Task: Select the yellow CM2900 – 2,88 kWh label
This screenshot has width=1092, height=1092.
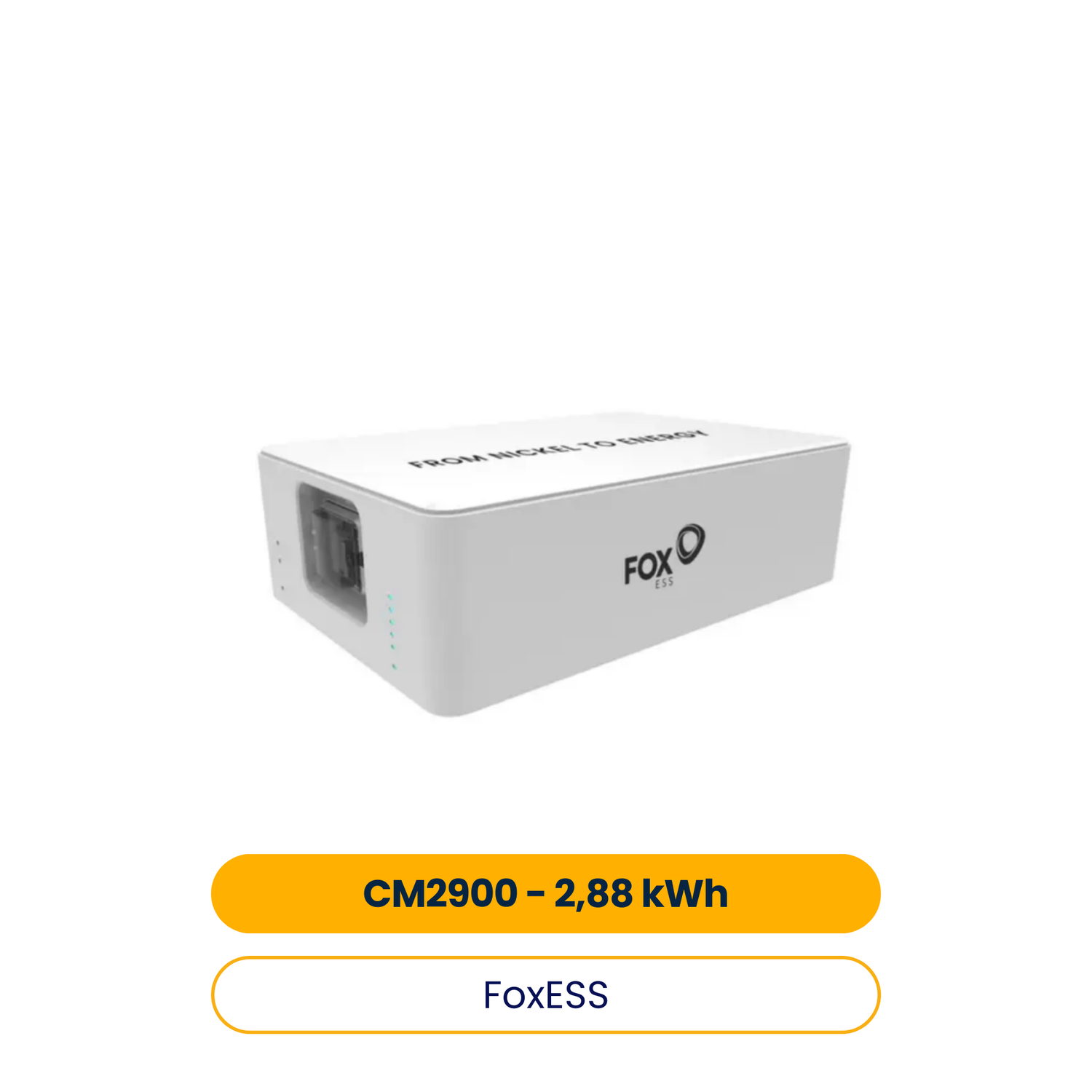Action: [546, 893]
